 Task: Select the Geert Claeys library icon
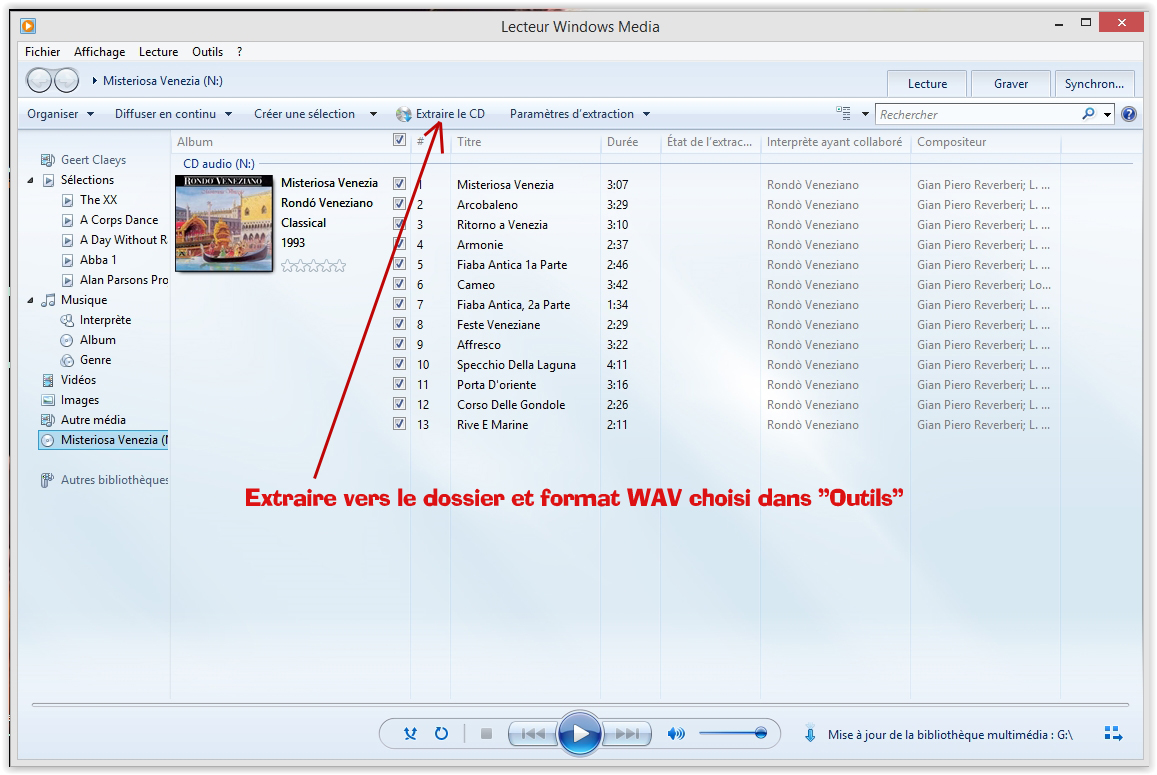pos(48,159)
